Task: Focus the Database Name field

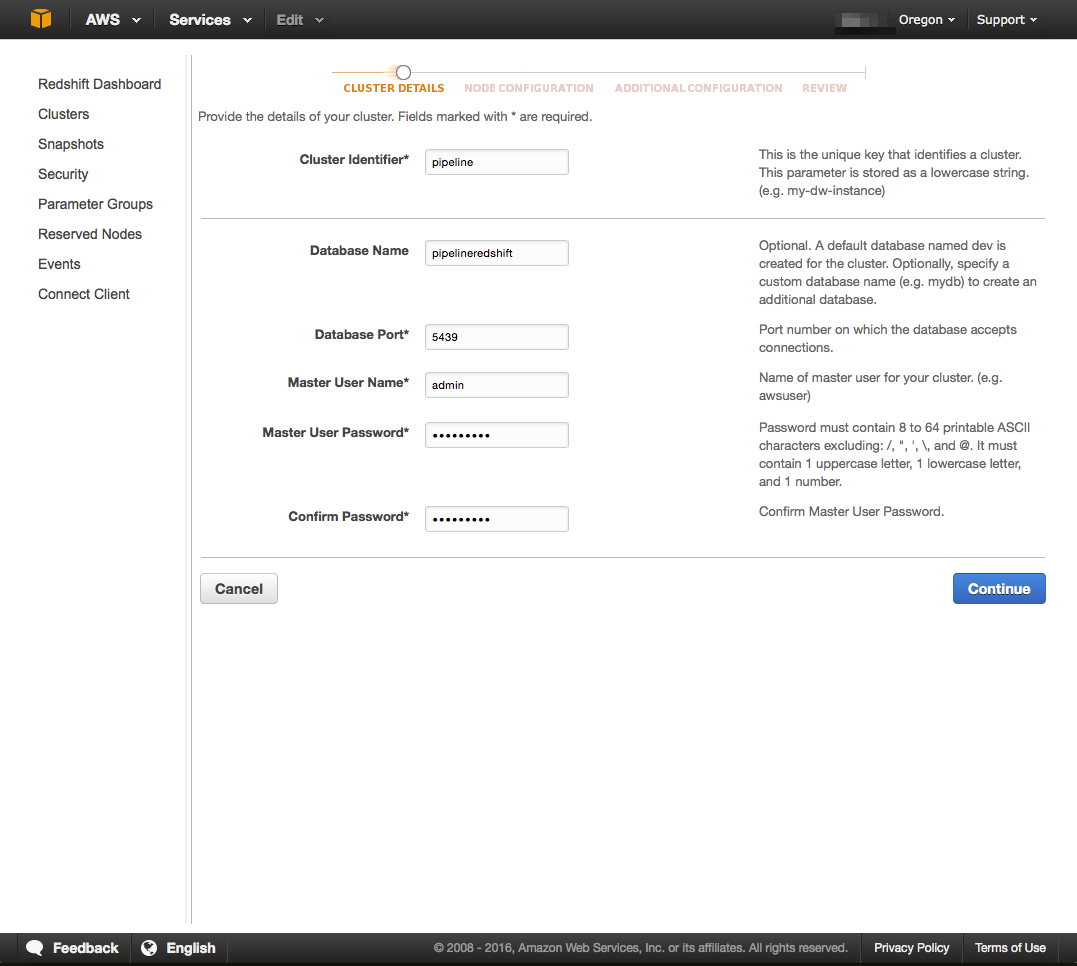Action: [x=497, y=253]
